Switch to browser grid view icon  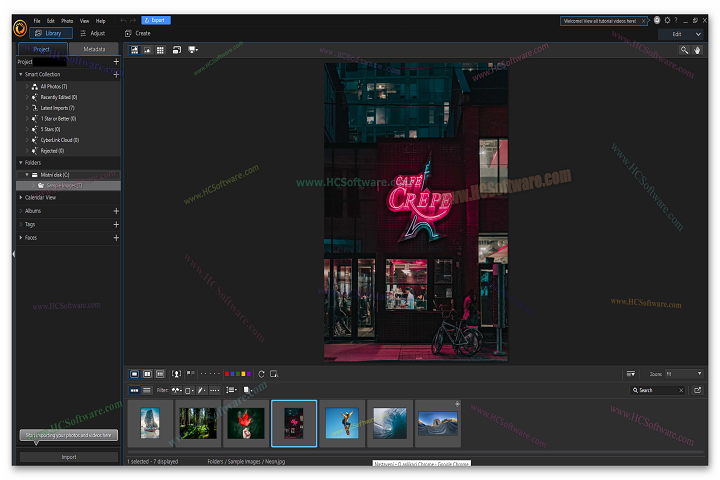(x=160, y=50)
